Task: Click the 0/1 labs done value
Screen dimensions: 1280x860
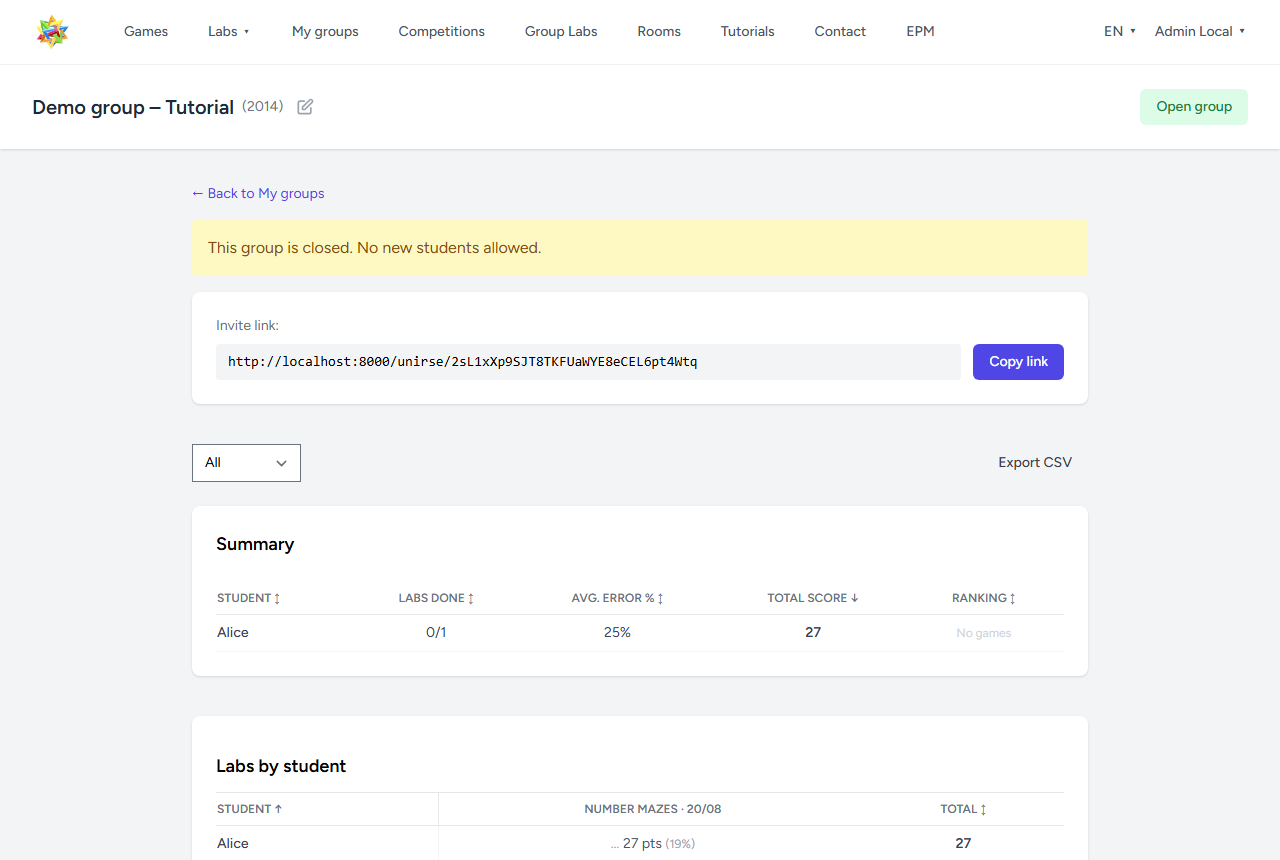Action: tap(436, 633)
